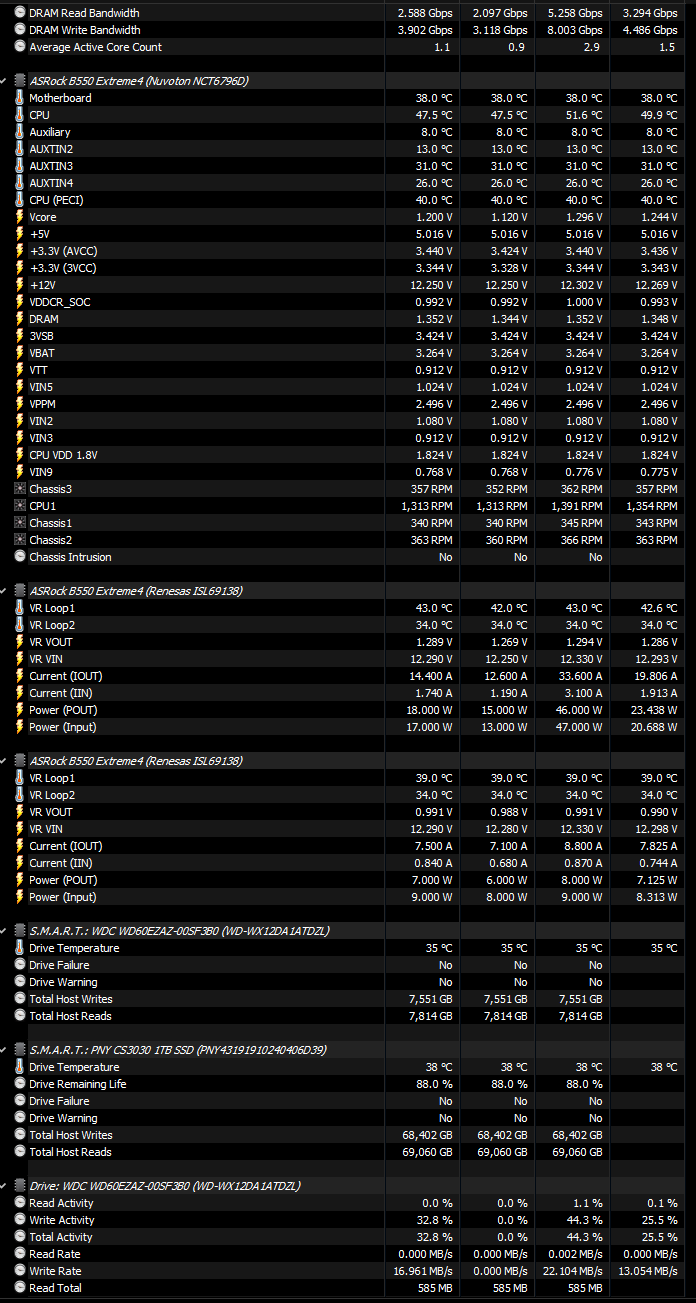Click the 22.104 MB/s write rate value
The width and height of the screenshot is (696, 1303).
click(571, 1271)
